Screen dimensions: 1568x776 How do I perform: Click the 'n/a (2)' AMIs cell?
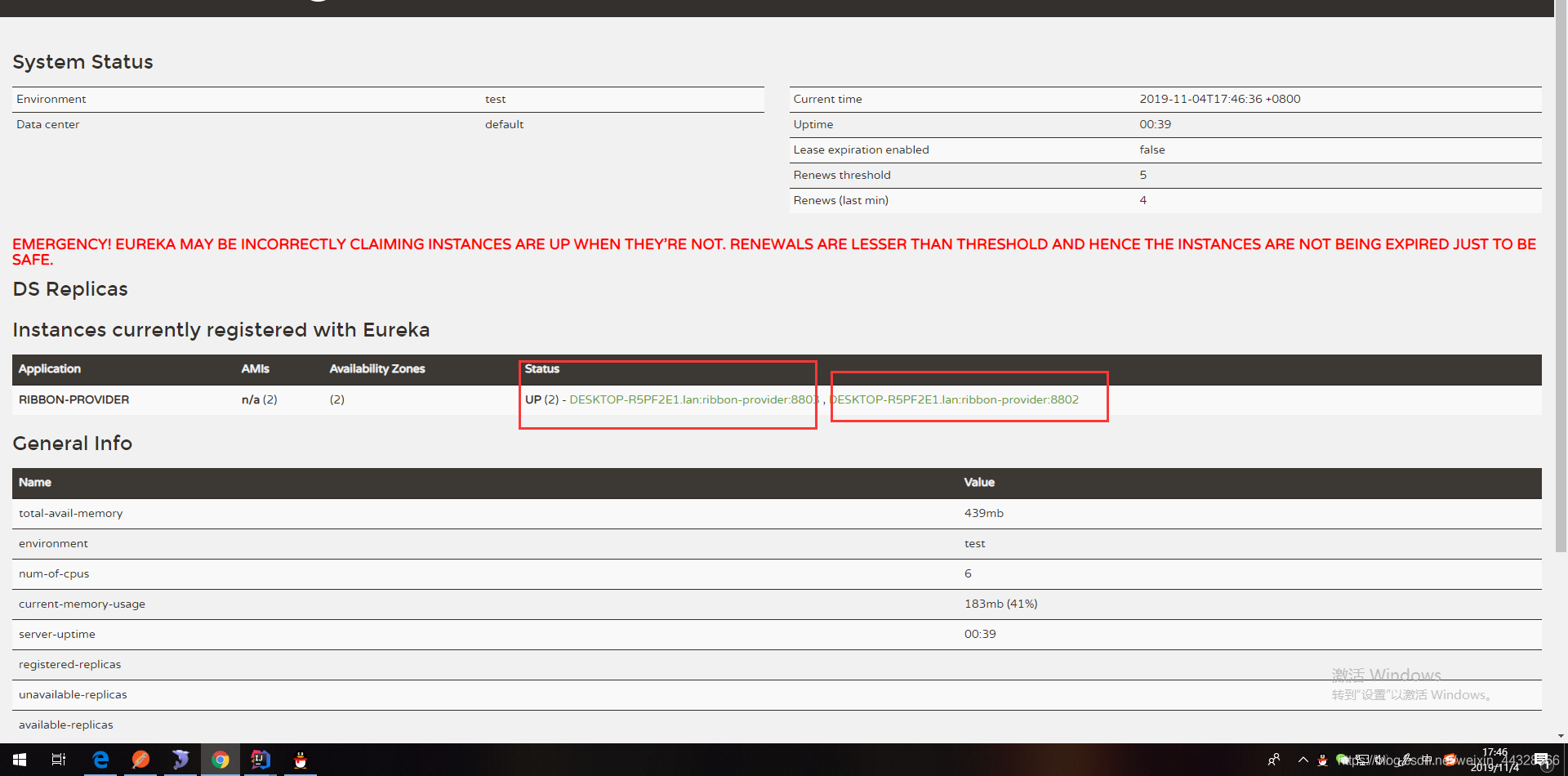[x=259, y=399]
